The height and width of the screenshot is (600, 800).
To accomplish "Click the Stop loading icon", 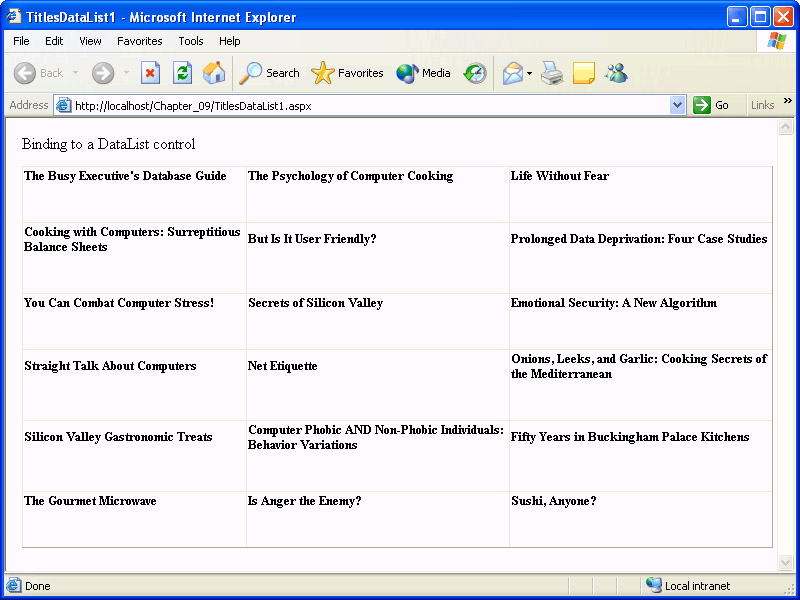I will pyautogui.click(x=150, y=73).
